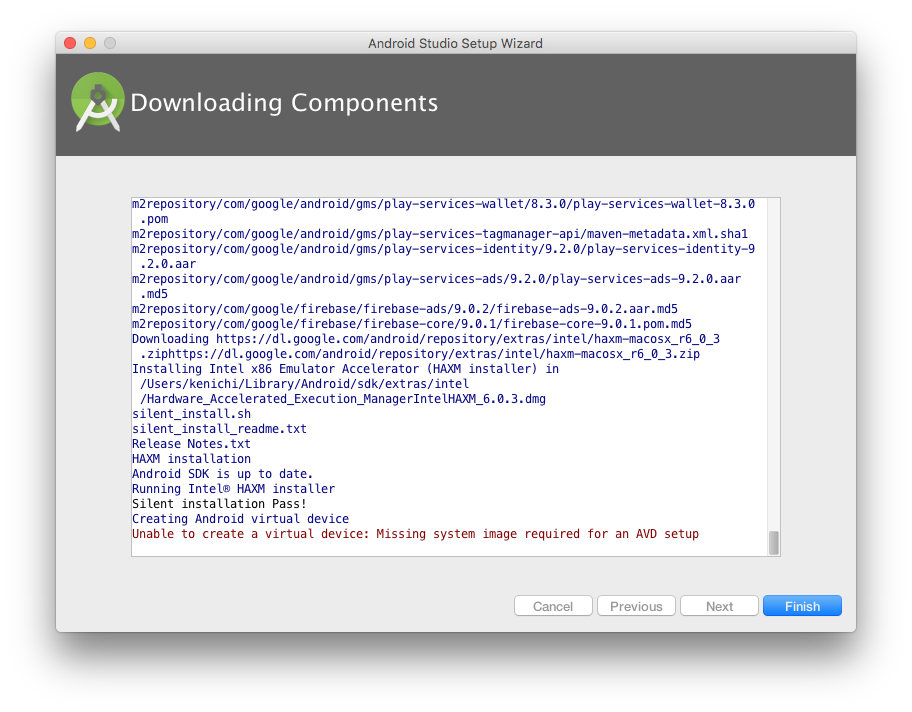Click the red 'Unable to create a virtual device' error line
Image resolution: width=912 pixels, height=712 pixels.
[415, 534]
